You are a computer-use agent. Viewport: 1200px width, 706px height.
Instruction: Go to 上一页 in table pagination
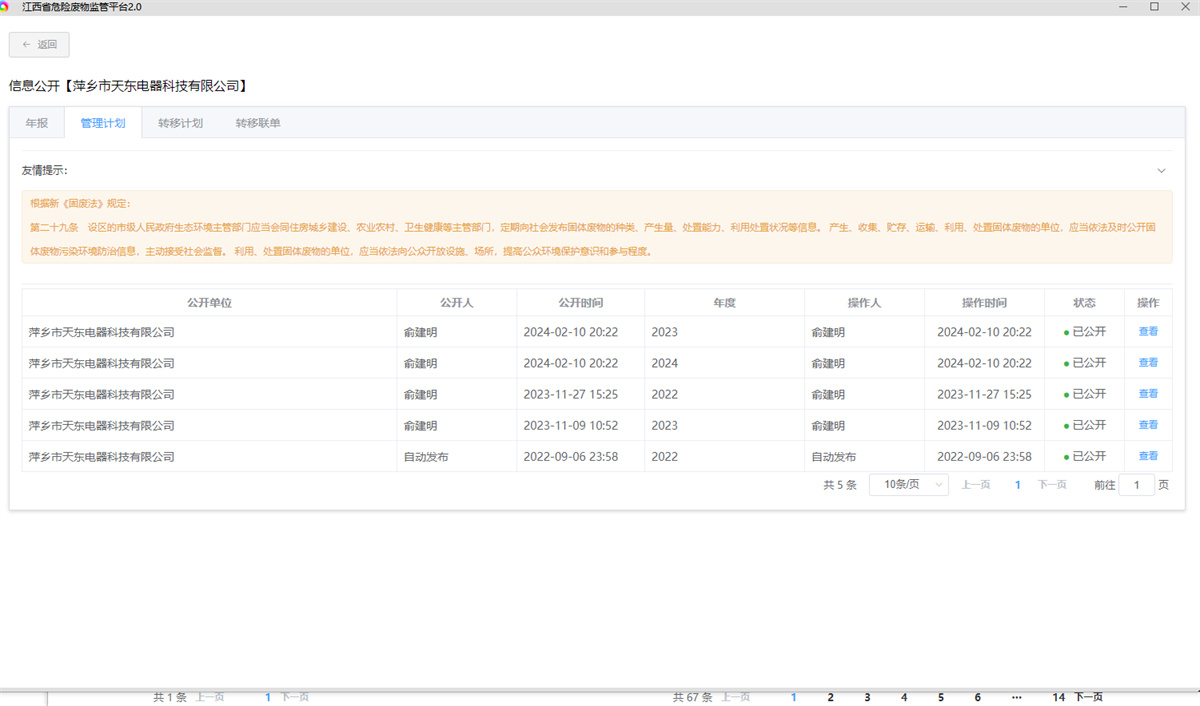(x=976, y=484)
